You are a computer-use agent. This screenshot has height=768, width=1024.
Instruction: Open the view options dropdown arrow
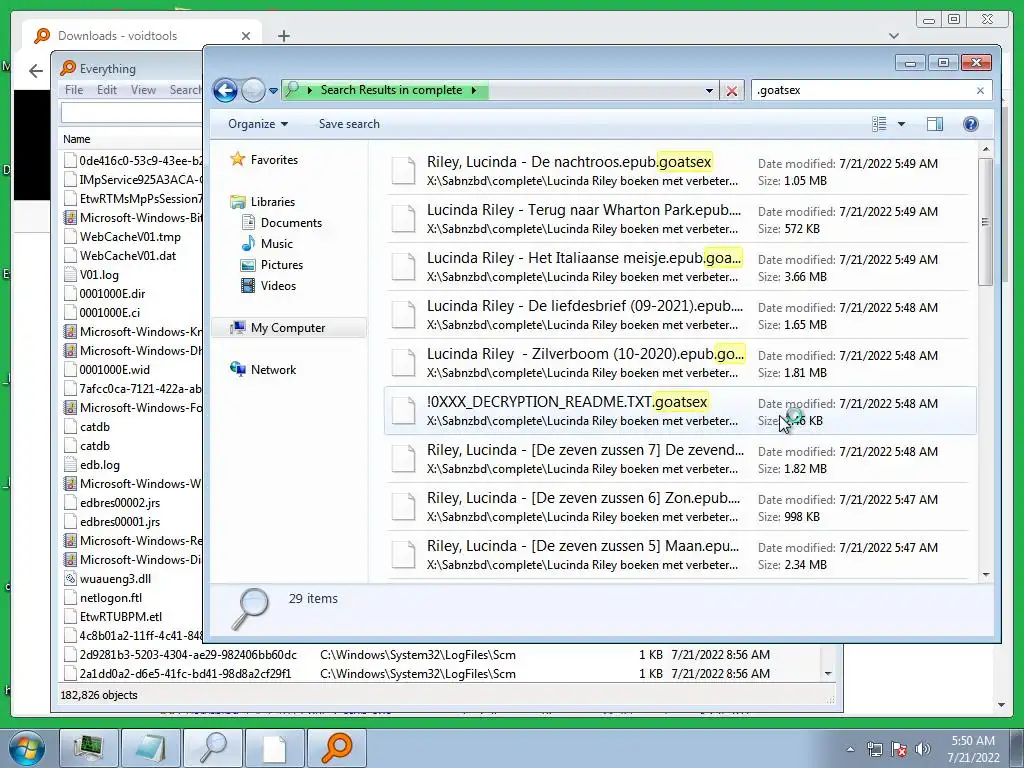point(901,124)
